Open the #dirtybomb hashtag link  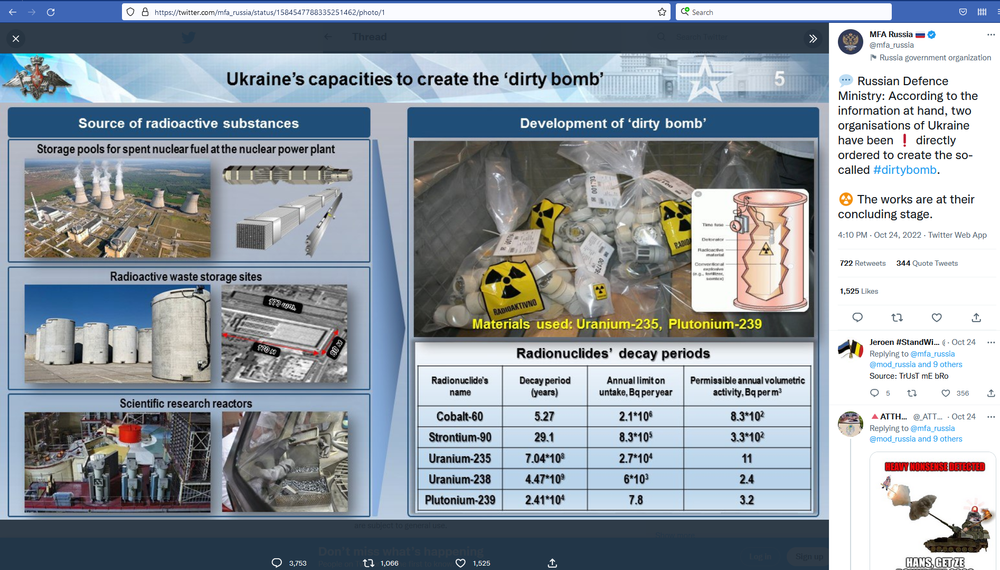905,170
